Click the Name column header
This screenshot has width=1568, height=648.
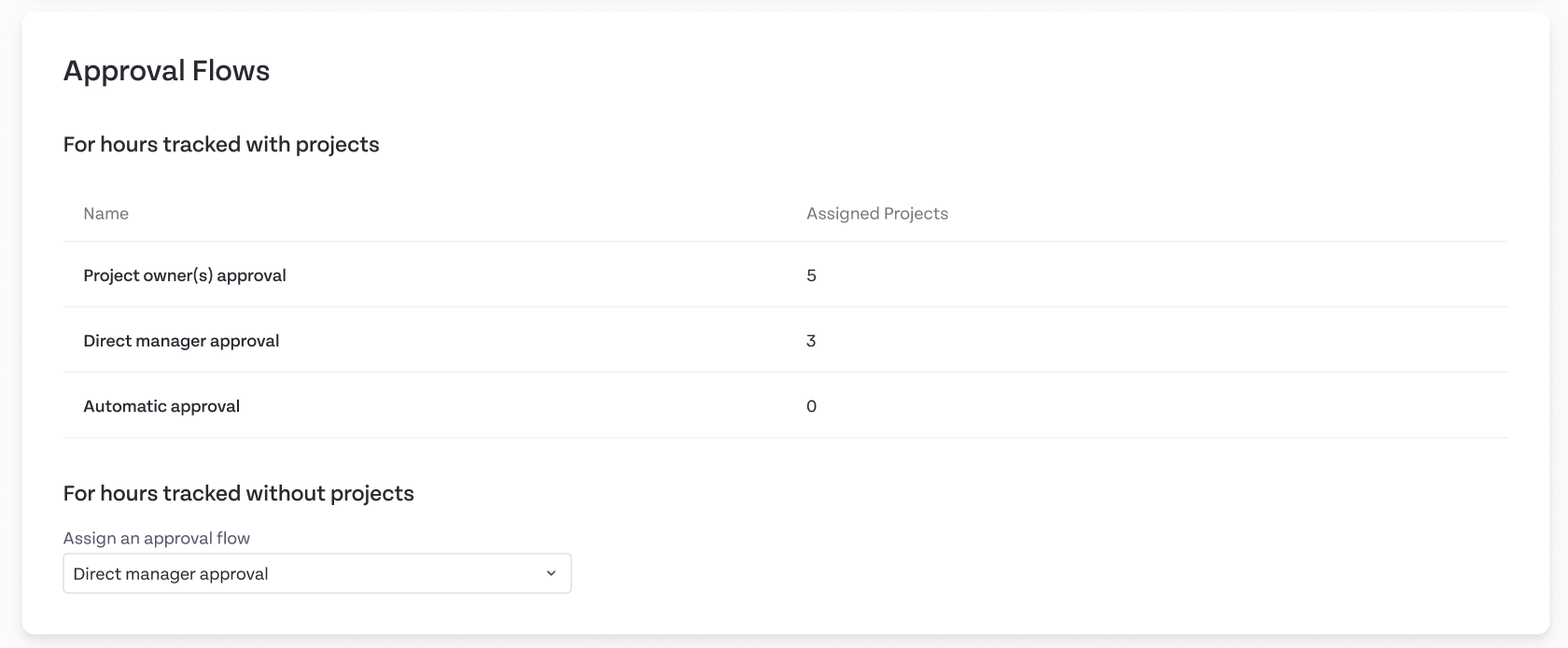pos(106,214)
